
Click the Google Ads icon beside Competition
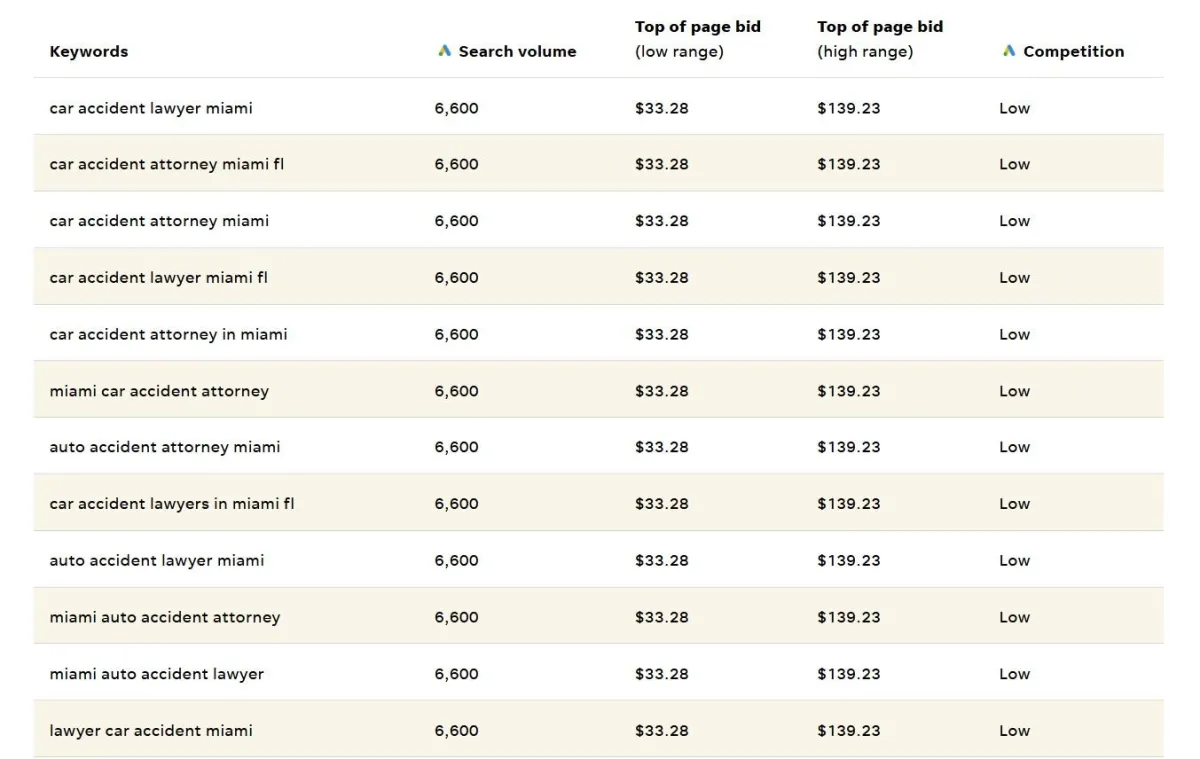tap(1009, 51)
